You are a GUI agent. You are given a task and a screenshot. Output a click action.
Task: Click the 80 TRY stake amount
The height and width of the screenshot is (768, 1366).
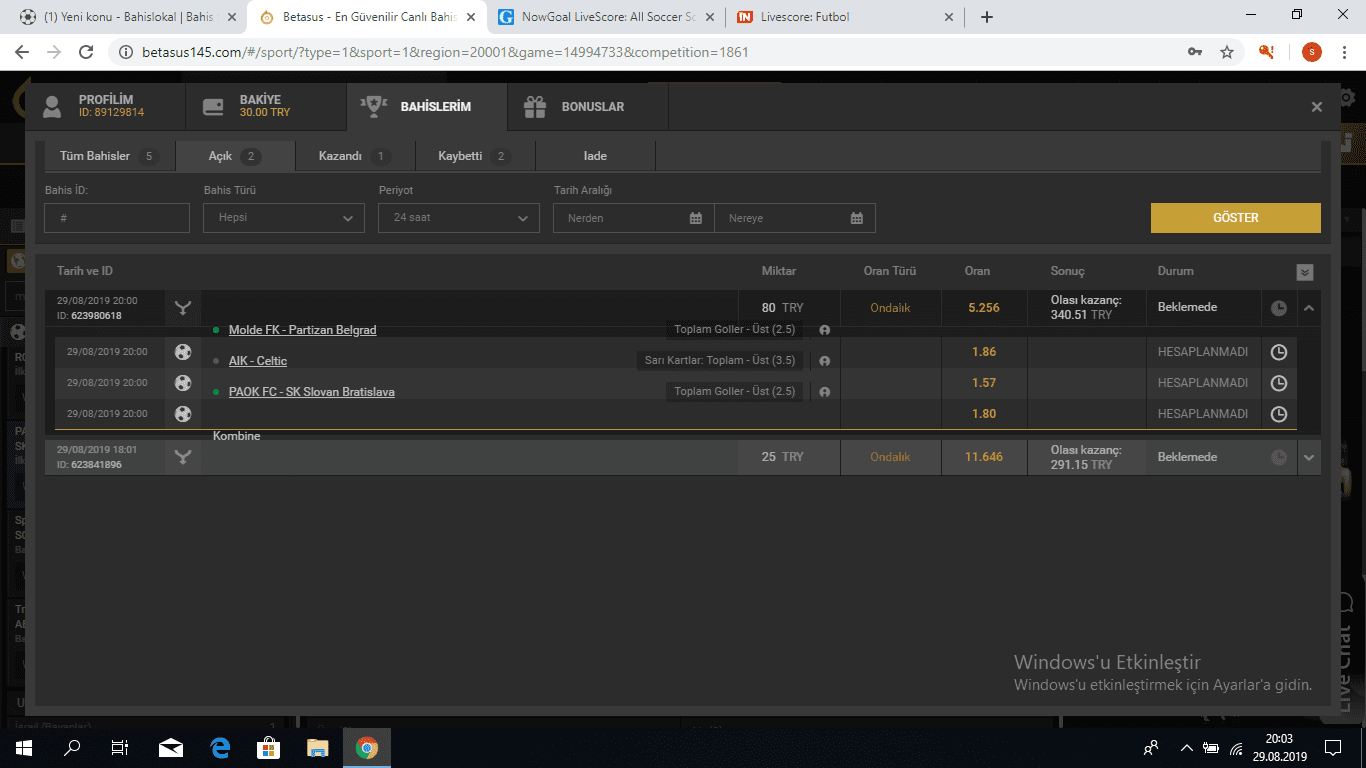tap(782, 308)
